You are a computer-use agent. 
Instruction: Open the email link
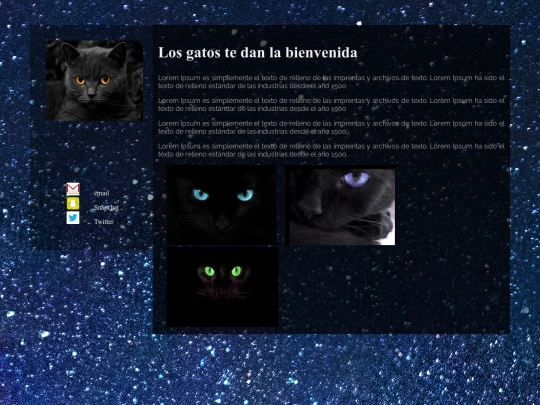pyautogui.click(x=101, y=193)
